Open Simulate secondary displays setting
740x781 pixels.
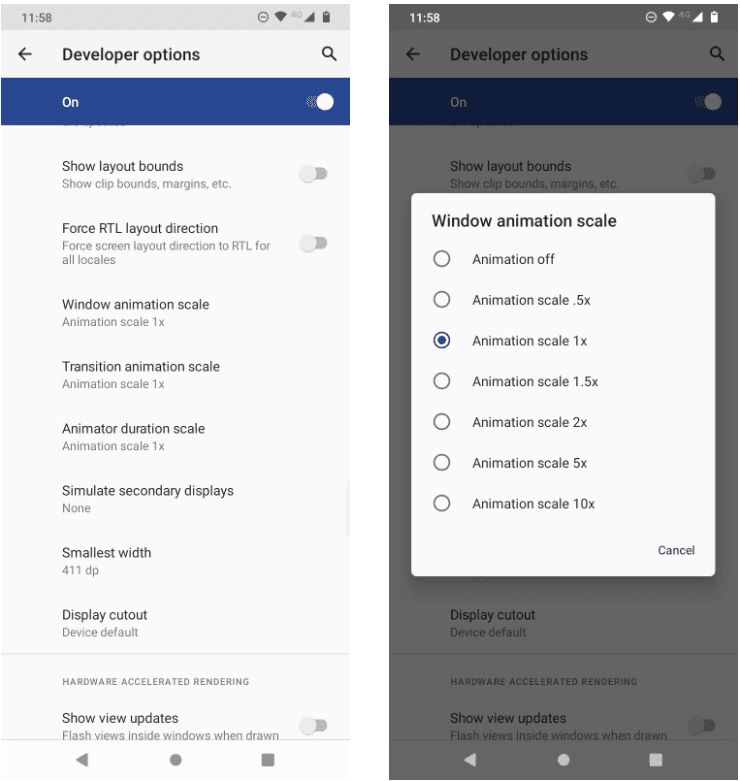tap(175, 499)
